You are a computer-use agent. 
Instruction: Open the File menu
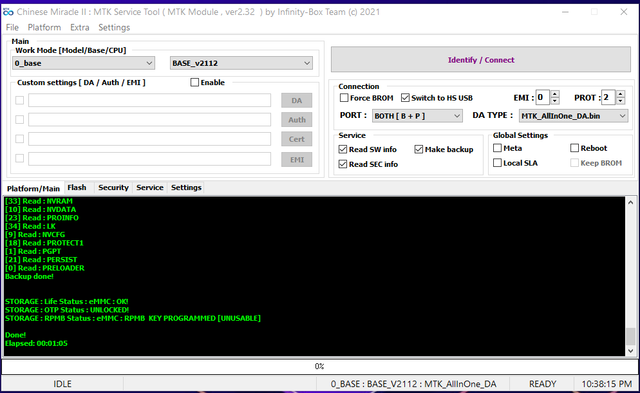(x=12, y=27)
